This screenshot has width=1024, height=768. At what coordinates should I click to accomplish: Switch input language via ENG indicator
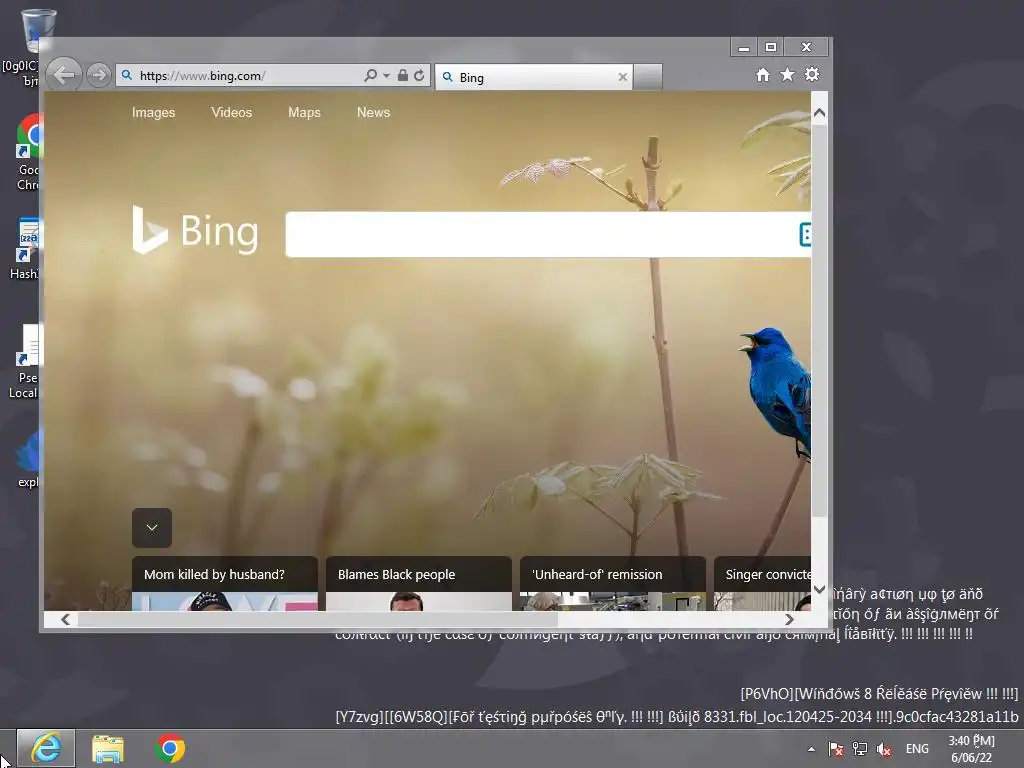coord(917,749)
